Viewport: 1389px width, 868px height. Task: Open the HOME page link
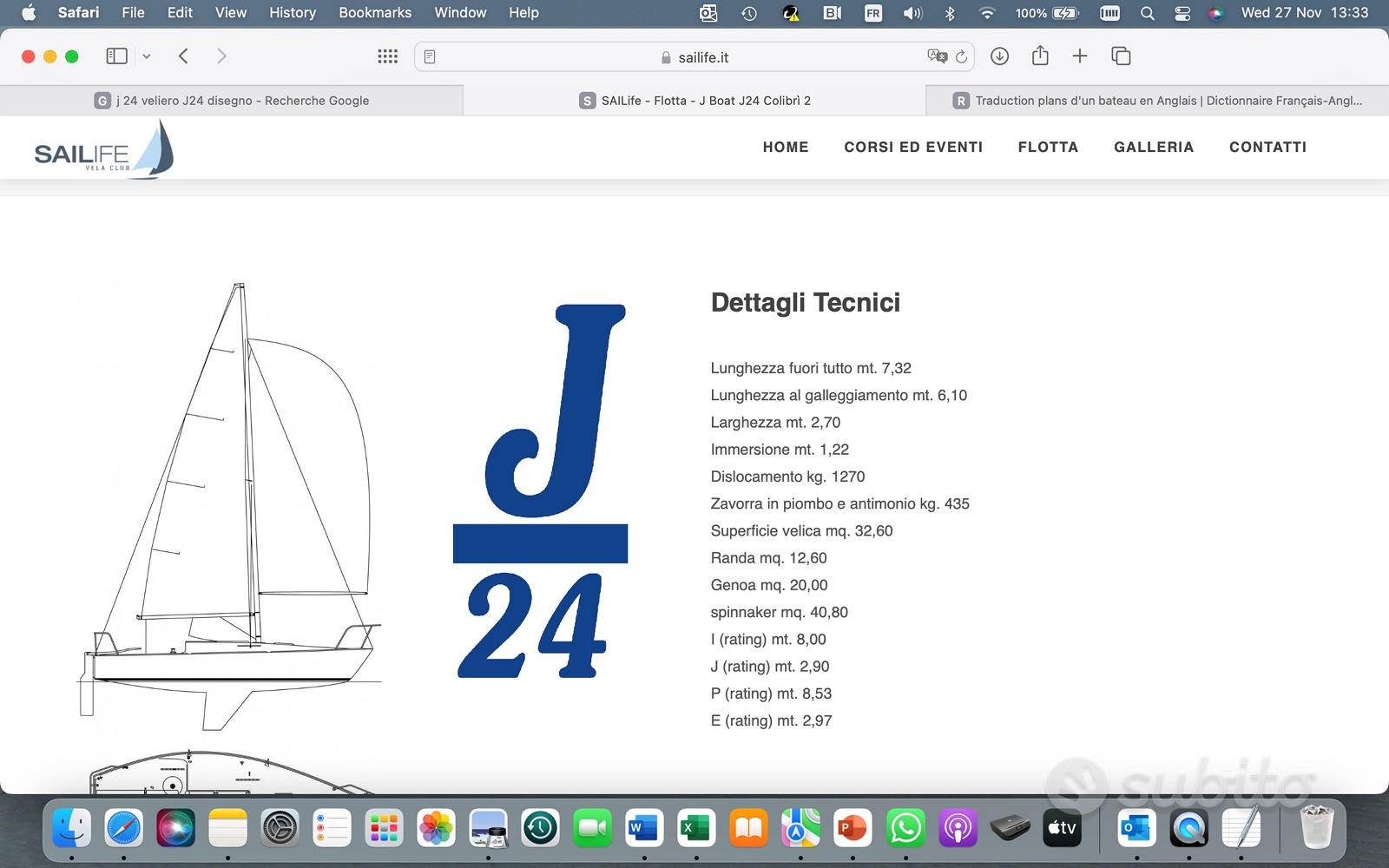786,148
